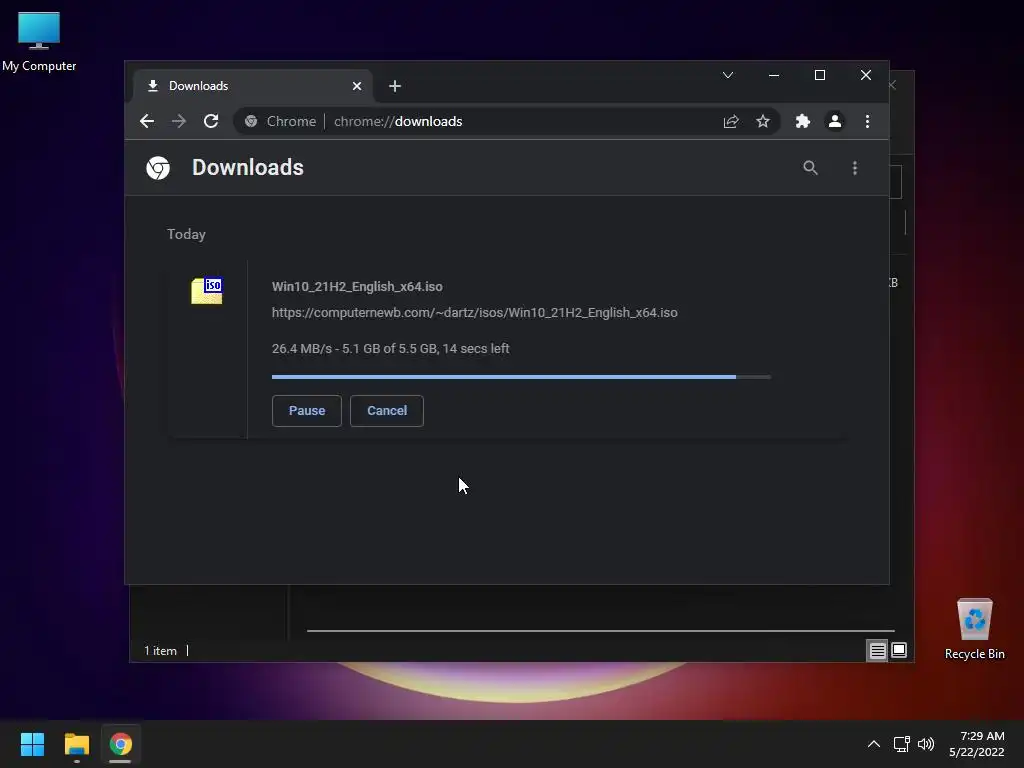
Task: Click the download progress bar
Action: click(x=521, y=377)
